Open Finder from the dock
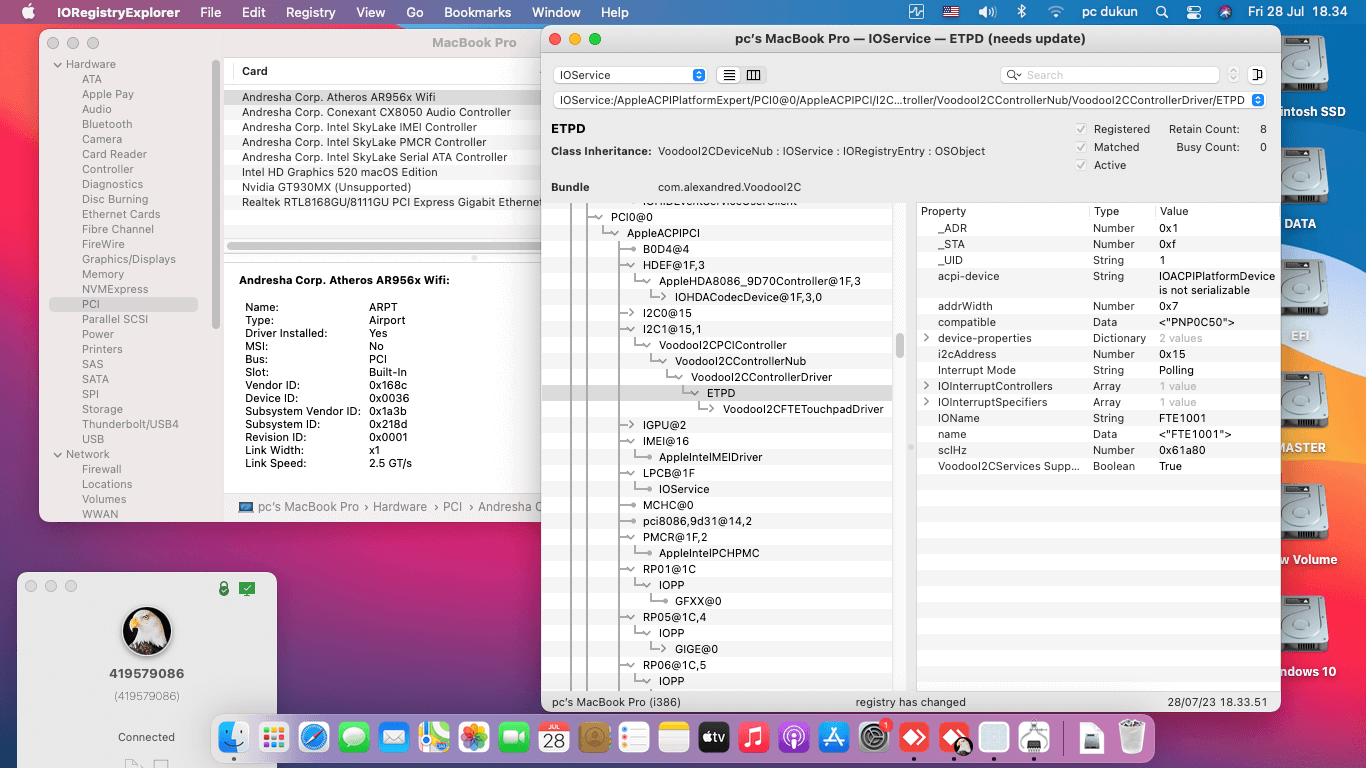 pos(234,738)
